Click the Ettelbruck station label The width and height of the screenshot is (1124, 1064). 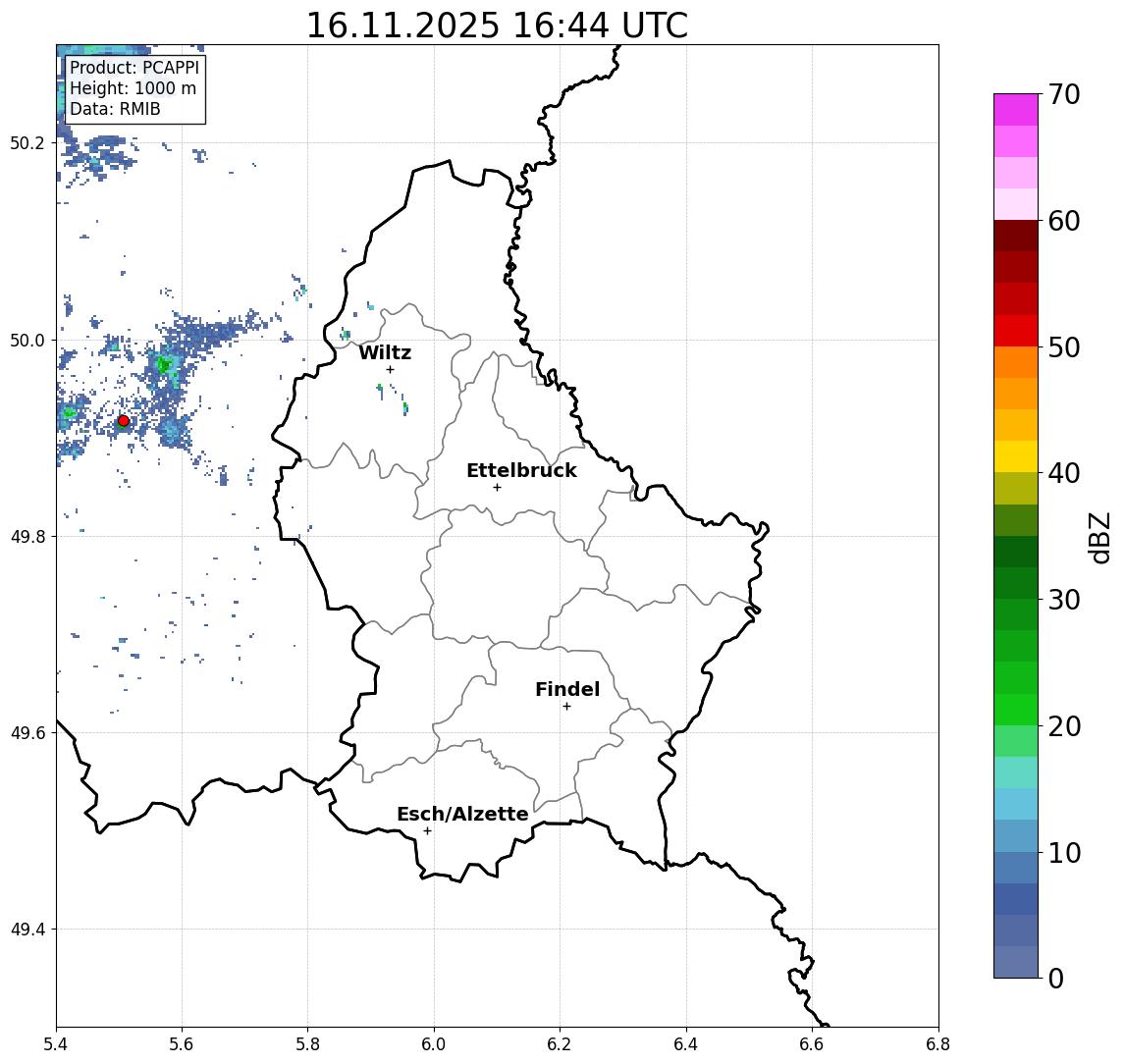coord(521,470)
